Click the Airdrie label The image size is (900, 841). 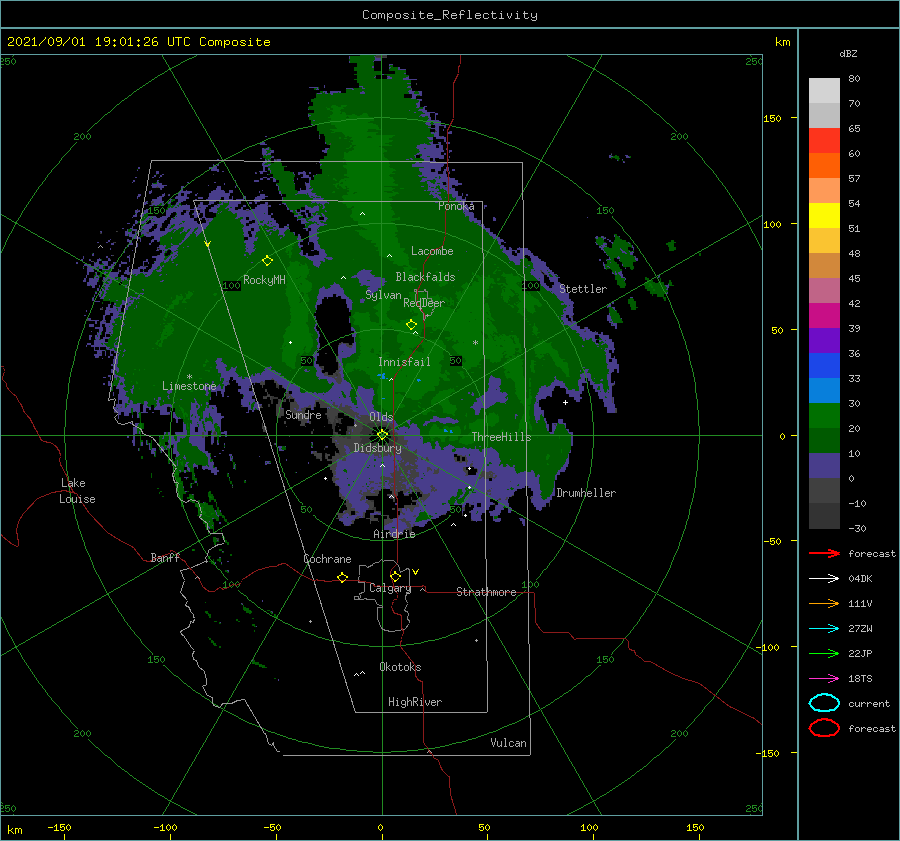pyautogui.click(x=394, y=534)
